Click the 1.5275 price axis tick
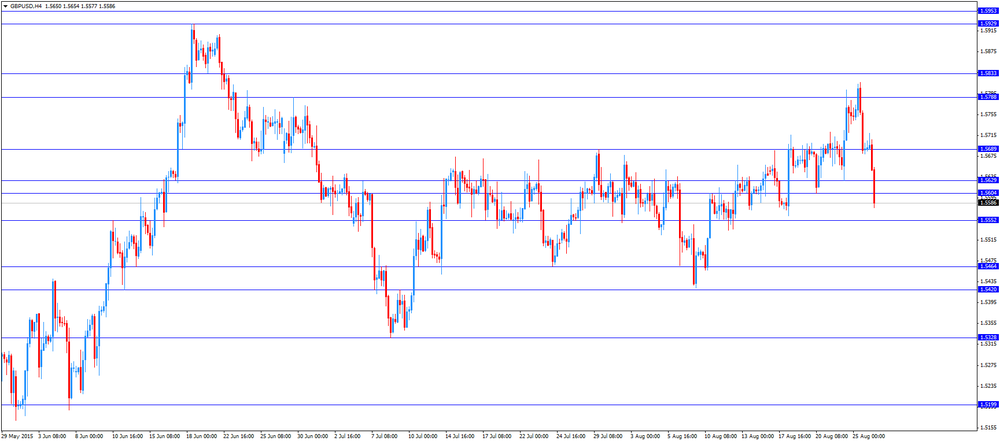 click(987, 366)
